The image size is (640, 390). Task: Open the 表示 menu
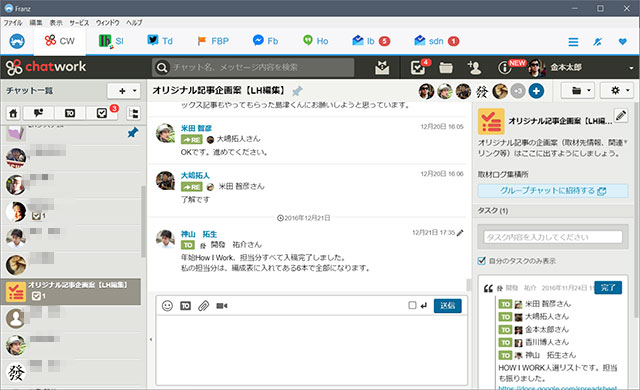coord(56,22)
